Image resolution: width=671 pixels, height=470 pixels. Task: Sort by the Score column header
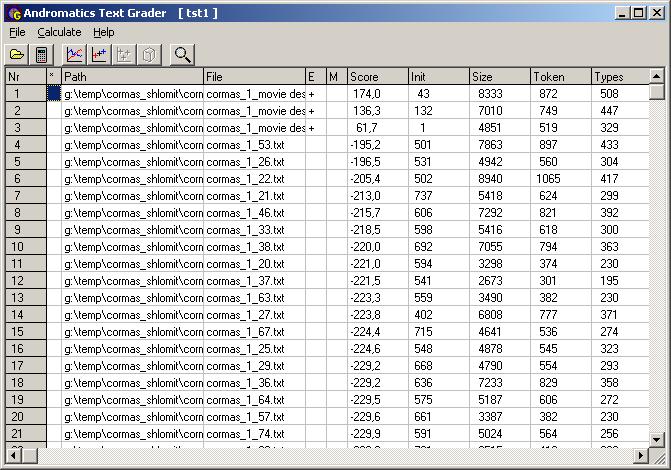pyautogui.click(x=376, y=77)
